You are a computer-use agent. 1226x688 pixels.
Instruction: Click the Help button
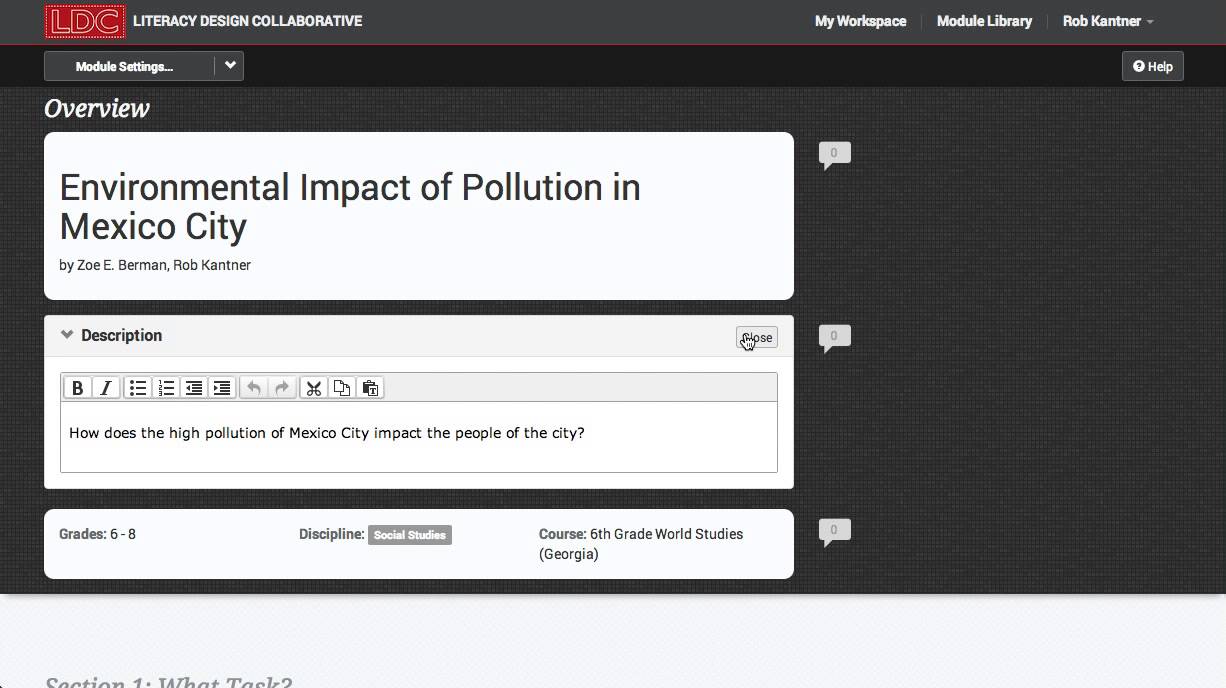click(x=1152, y=66)
